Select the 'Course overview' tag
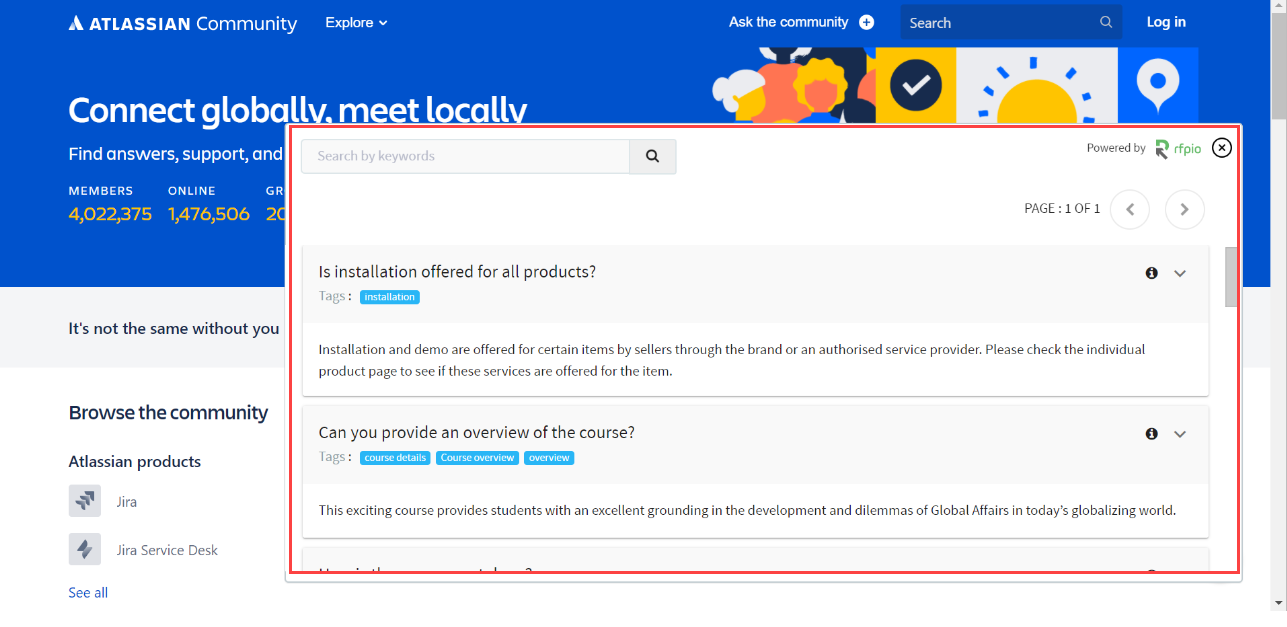The width and height of the screenshot is (1287, 627). tap(477, 458)
